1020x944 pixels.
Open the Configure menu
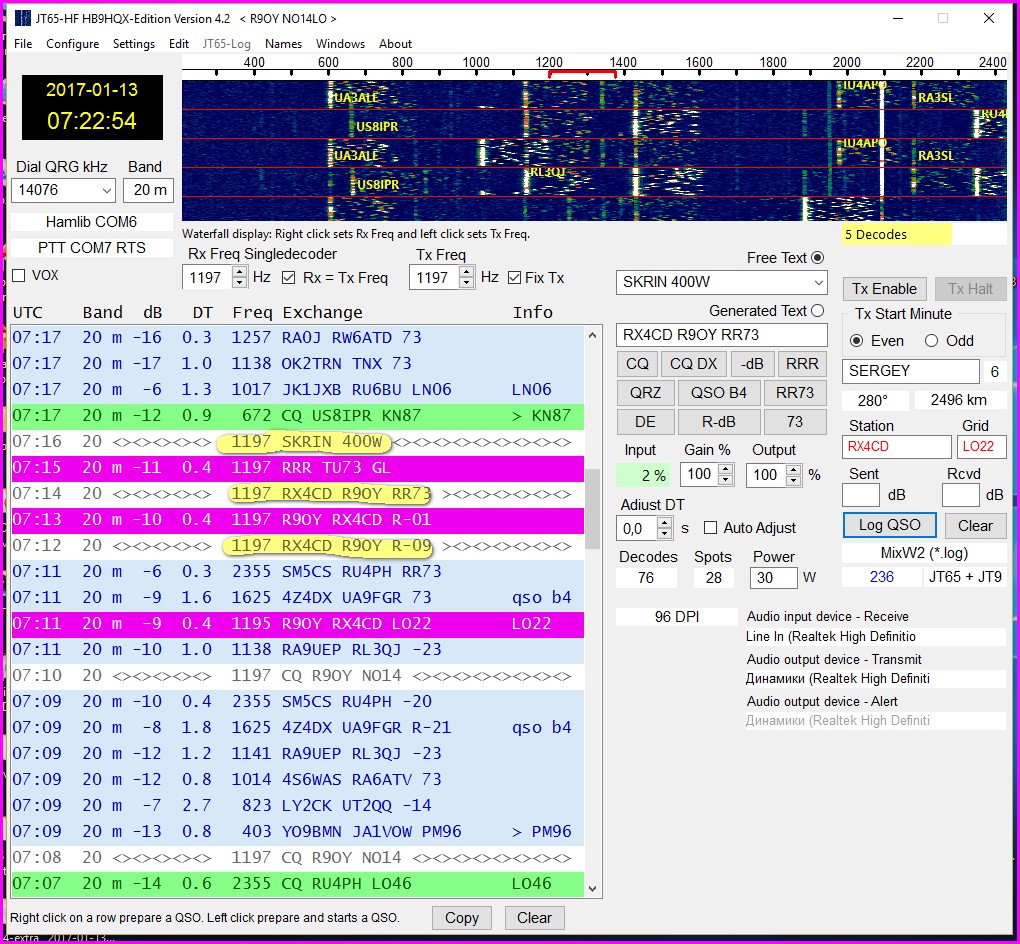[72, 44]
